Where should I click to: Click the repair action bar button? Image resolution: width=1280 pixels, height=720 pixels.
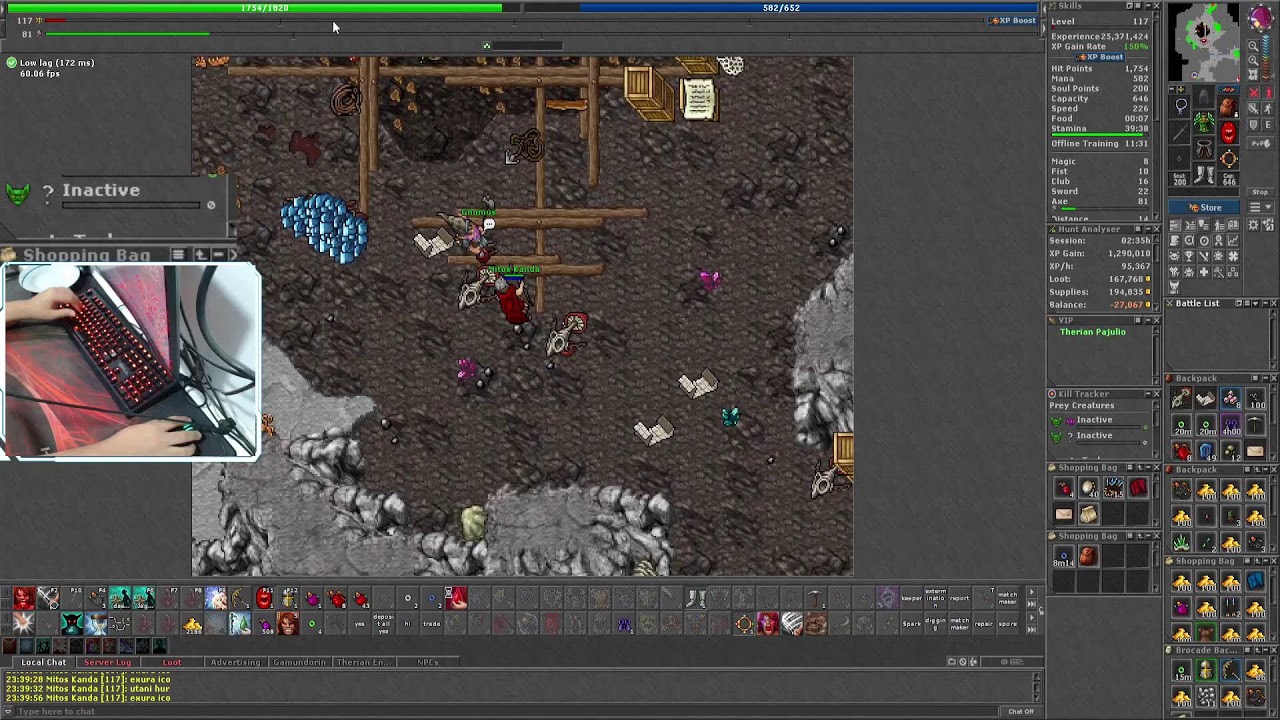coord(983,623)
